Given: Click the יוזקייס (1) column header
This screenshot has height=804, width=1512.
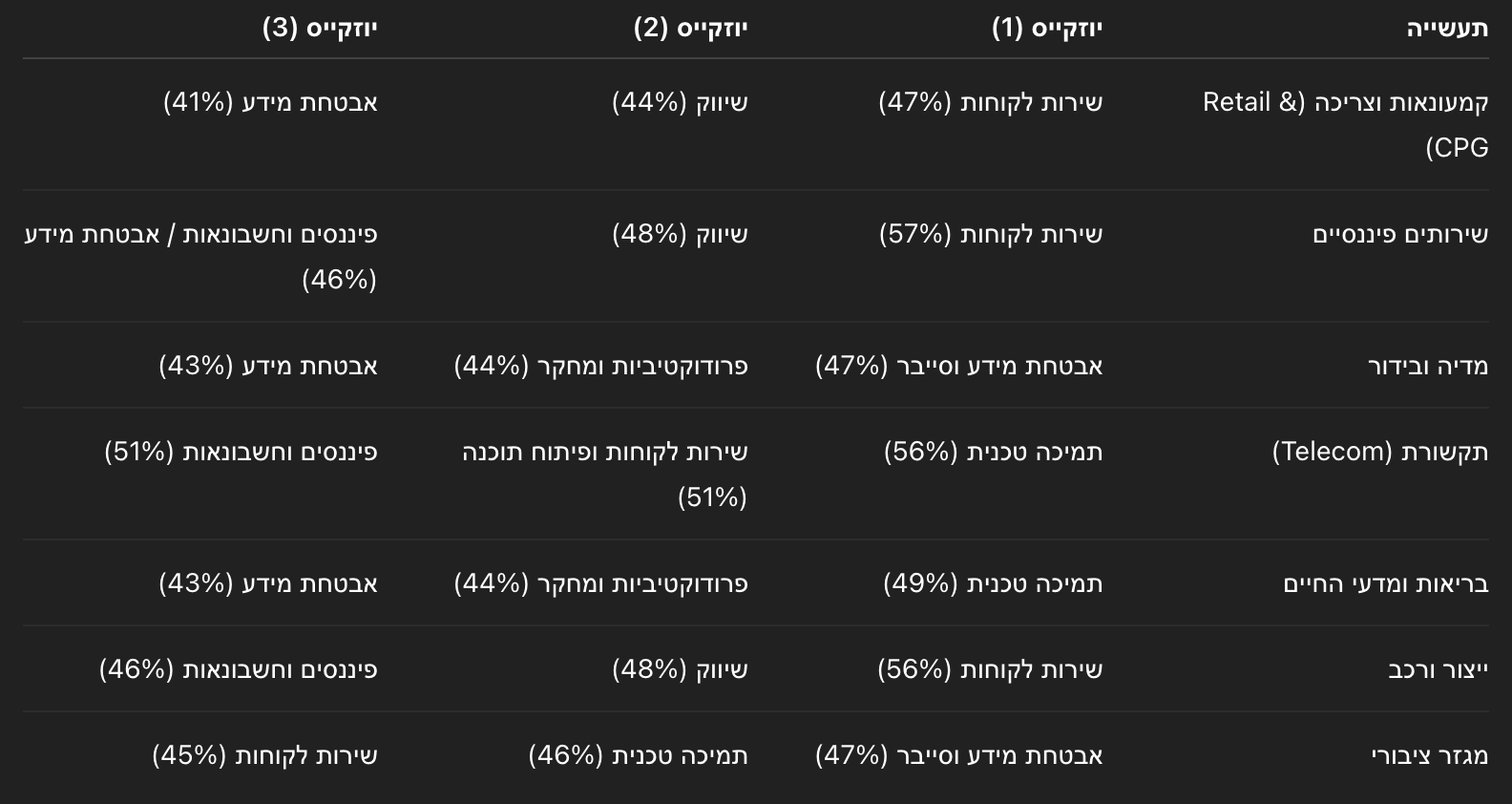Looking at the screenshot, I should [1047, 29].
